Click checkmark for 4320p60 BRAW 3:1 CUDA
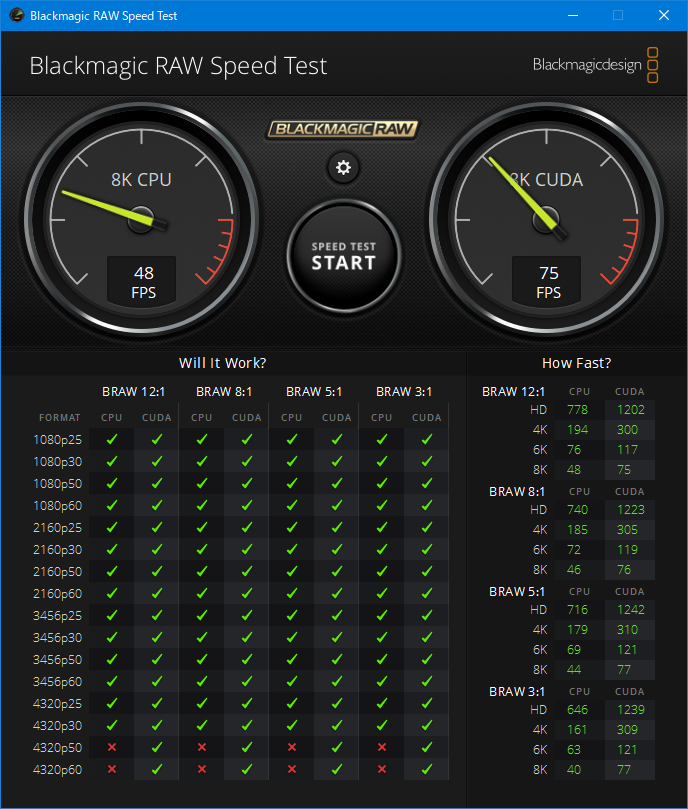Viewport: 688px width, 809px height. pos(427,769)
